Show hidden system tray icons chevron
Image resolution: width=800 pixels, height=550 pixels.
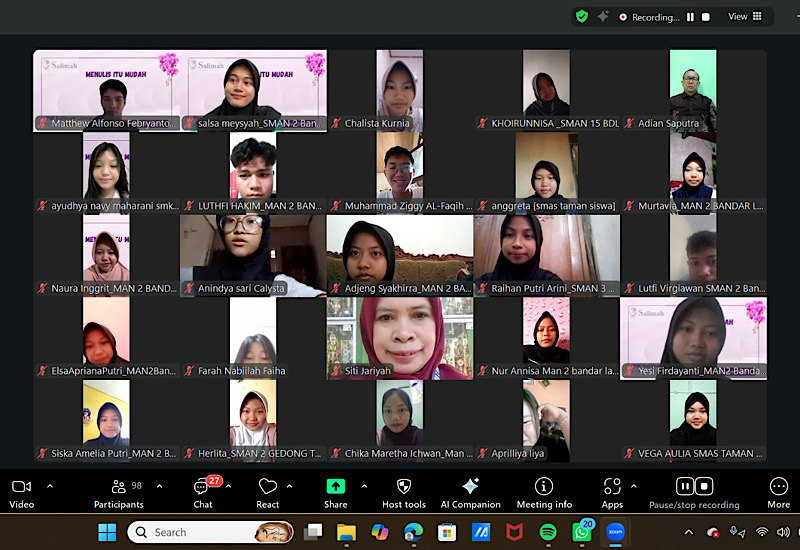[x=689, y=532]
